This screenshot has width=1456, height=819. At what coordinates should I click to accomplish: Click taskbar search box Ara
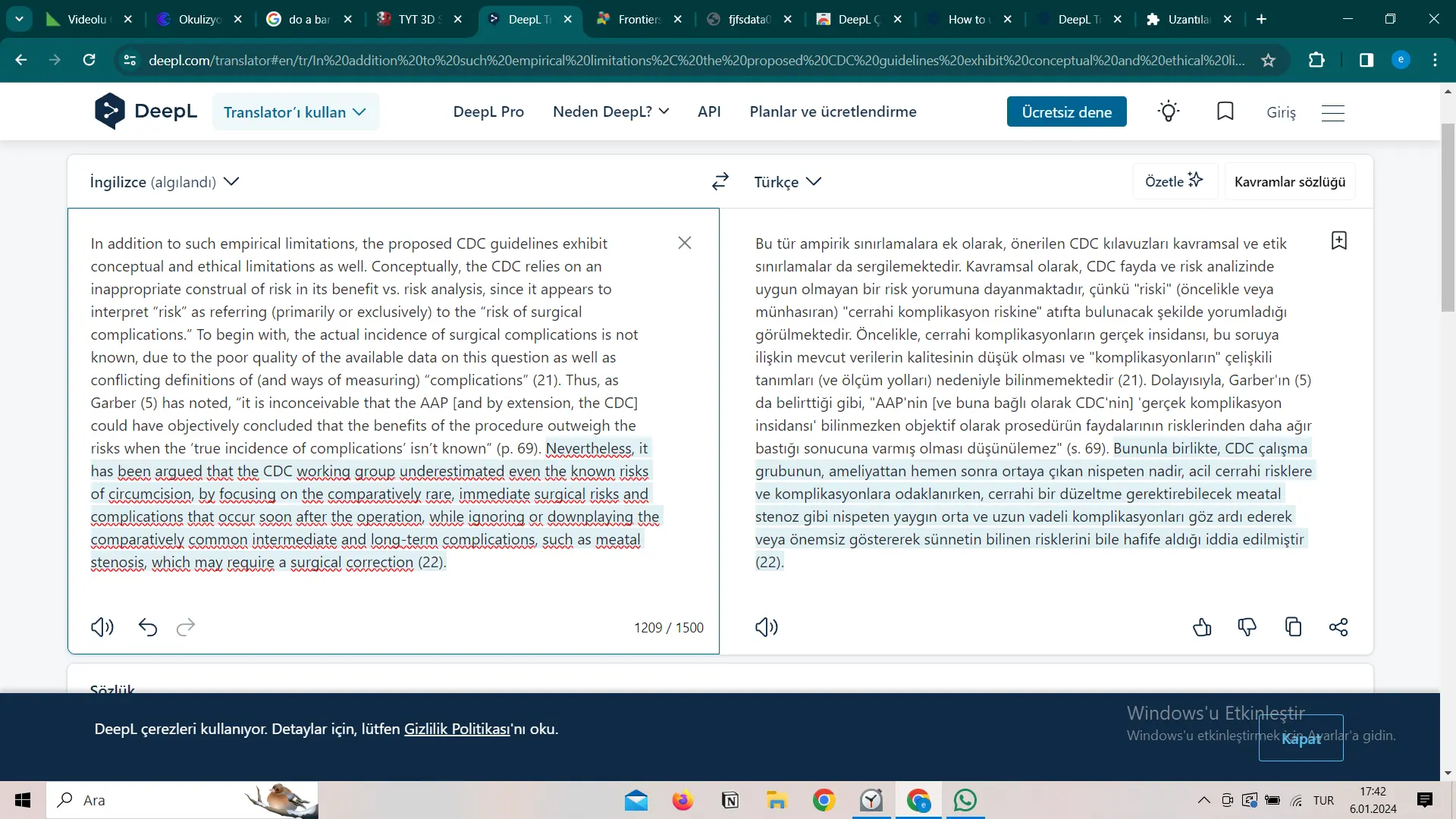(x=182, y=800)
